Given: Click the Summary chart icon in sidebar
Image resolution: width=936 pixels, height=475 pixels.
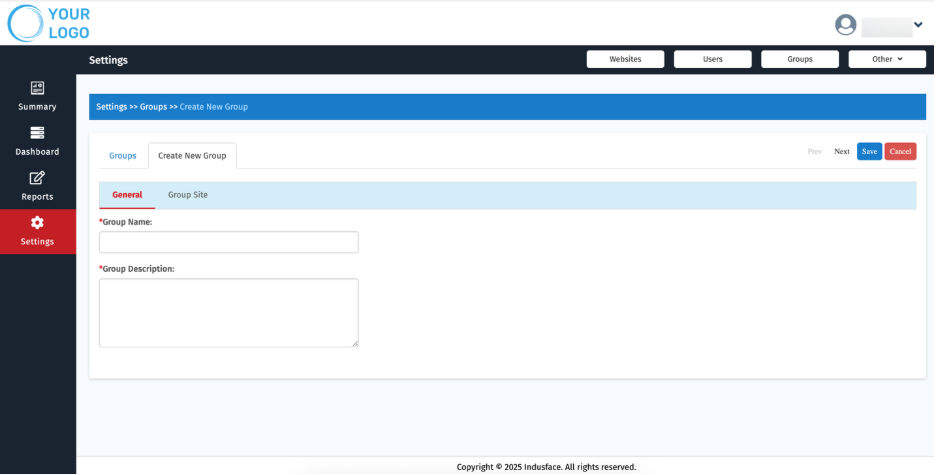Looking at the screenshot, I should coord(37,88).
